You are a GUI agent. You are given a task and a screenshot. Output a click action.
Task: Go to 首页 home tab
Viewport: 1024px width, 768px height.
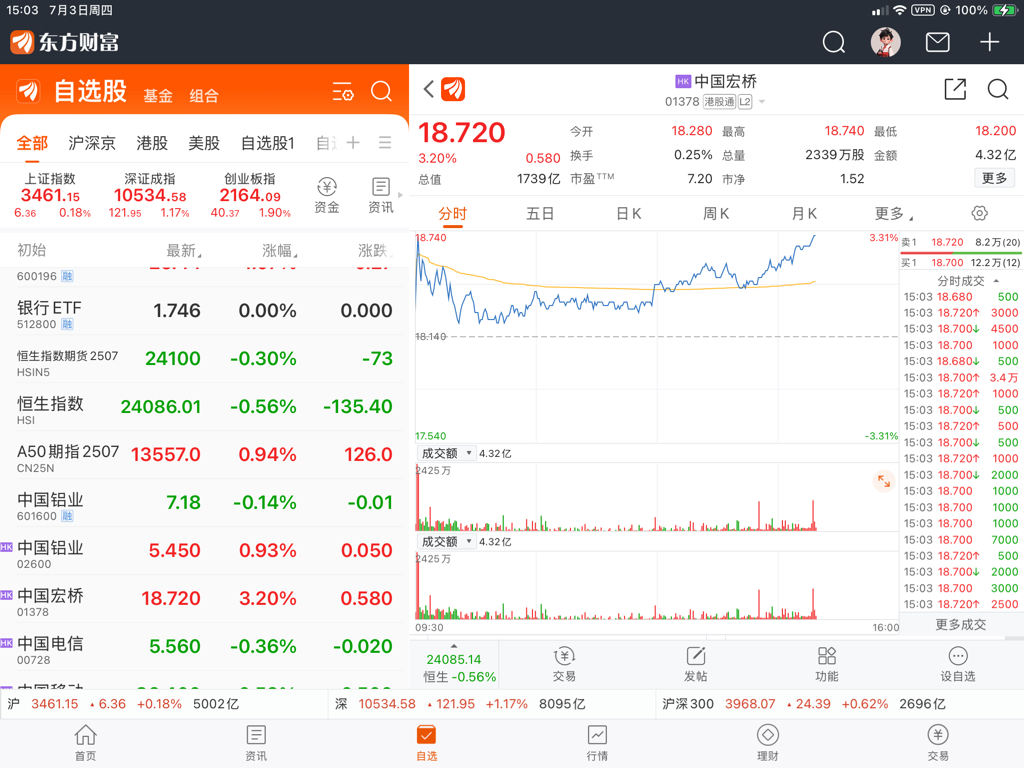coord(86,743)
